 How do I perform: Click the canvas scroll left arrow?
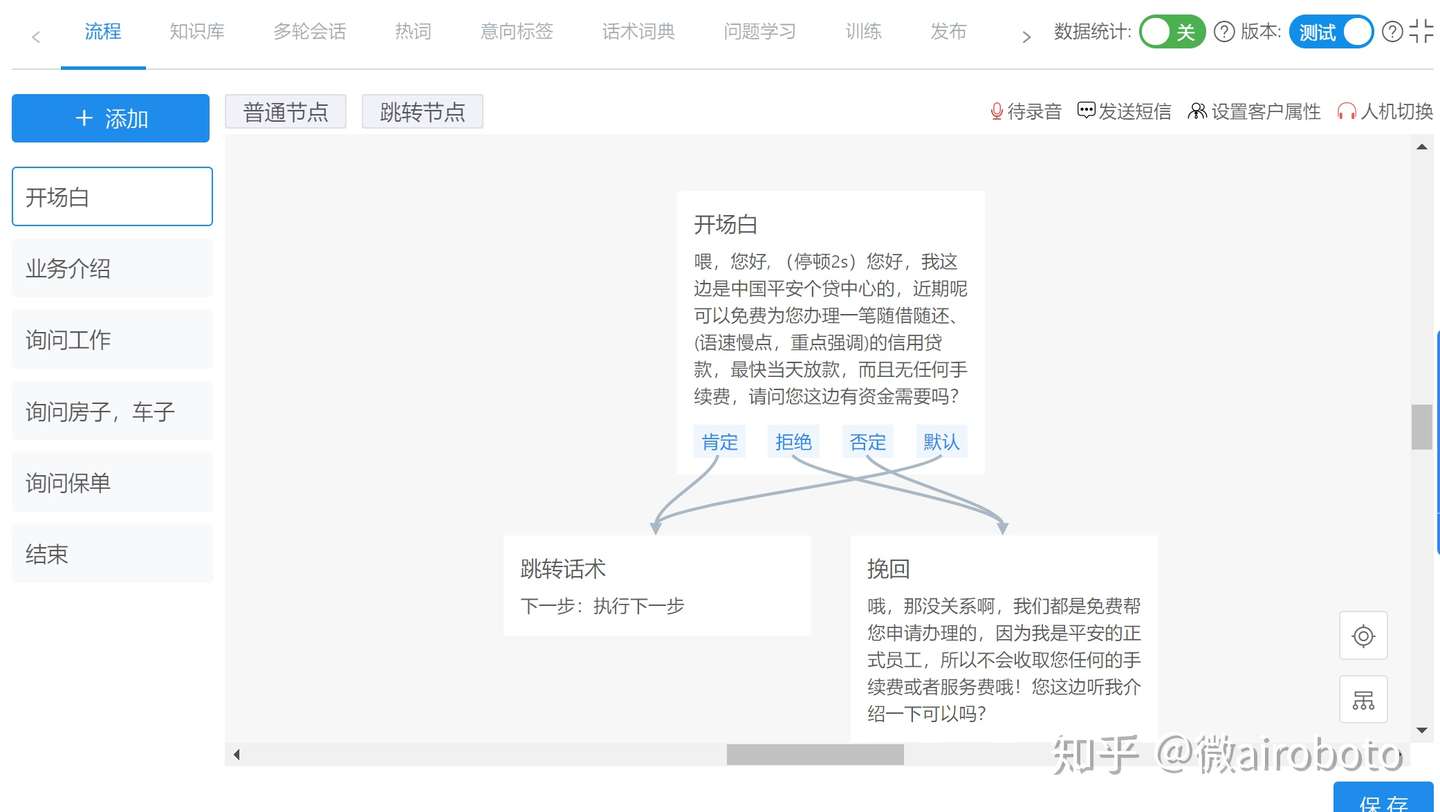[237, 754]
